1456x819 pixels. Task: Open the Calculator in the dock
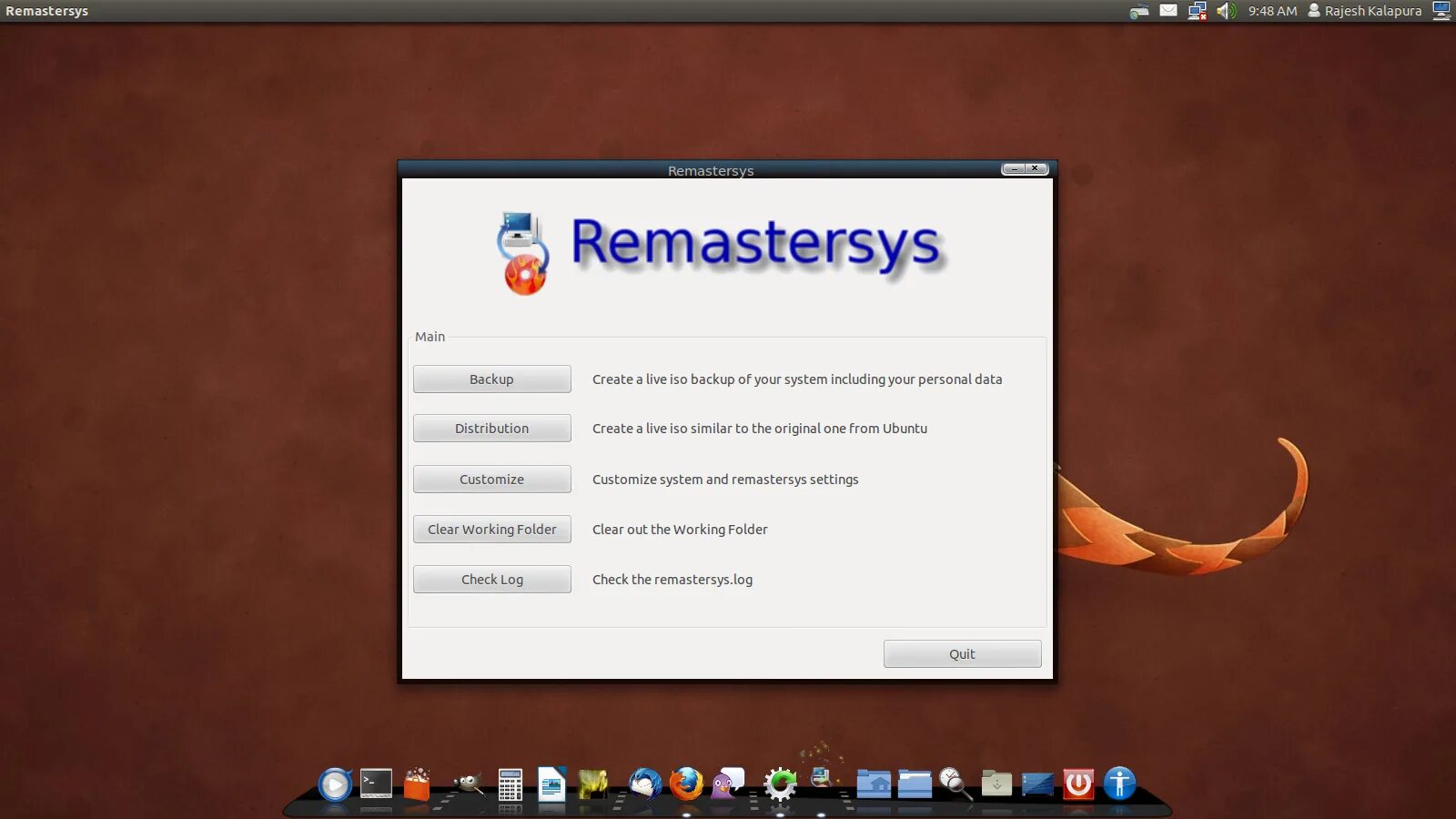511,784
